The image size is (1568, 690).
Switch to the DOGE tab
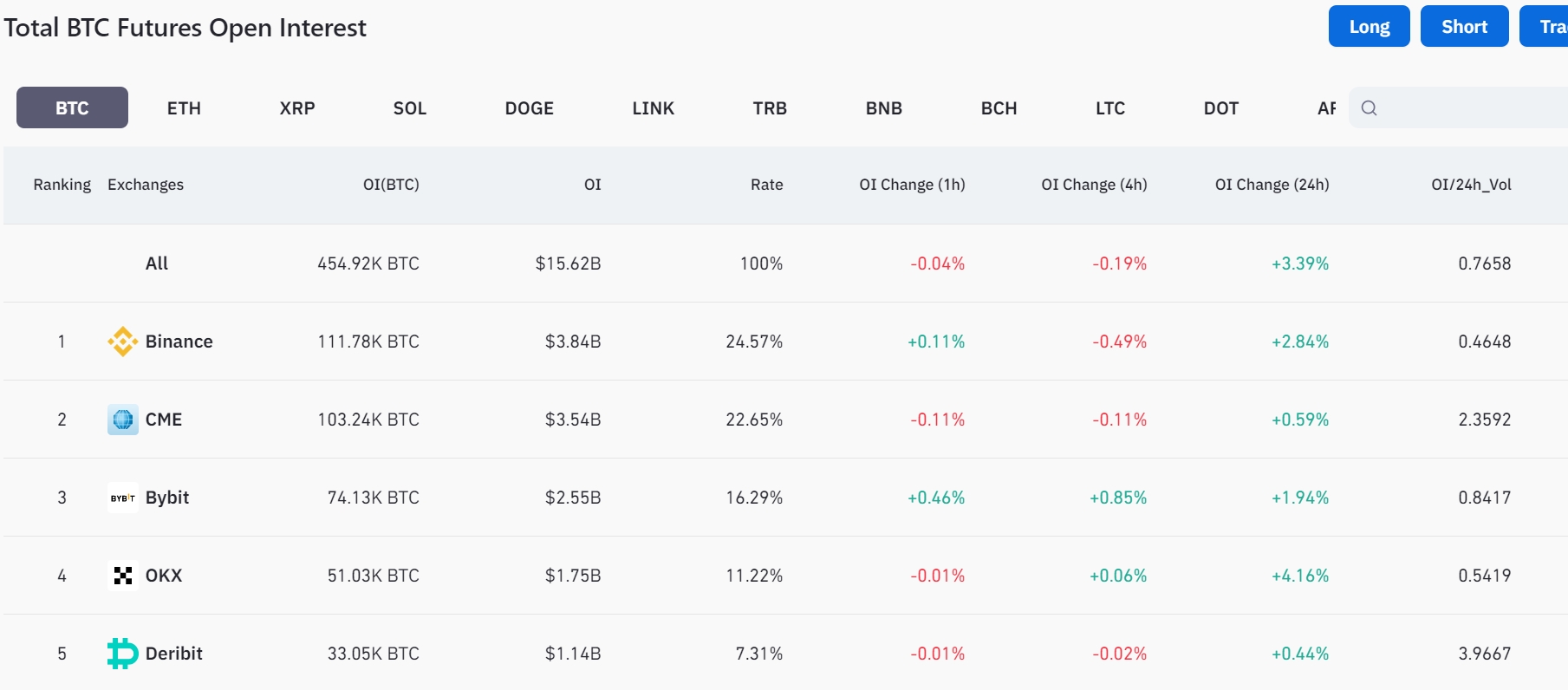529,108
